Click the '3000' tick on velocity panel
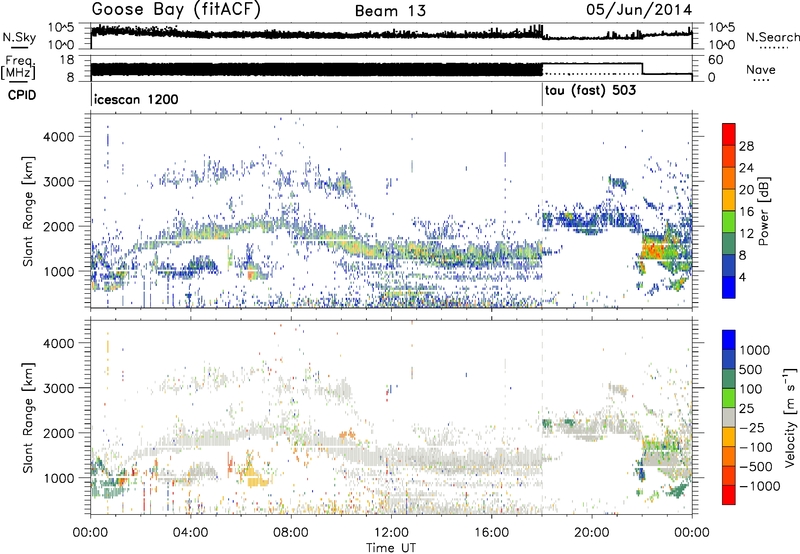 (x=59, y=388)
